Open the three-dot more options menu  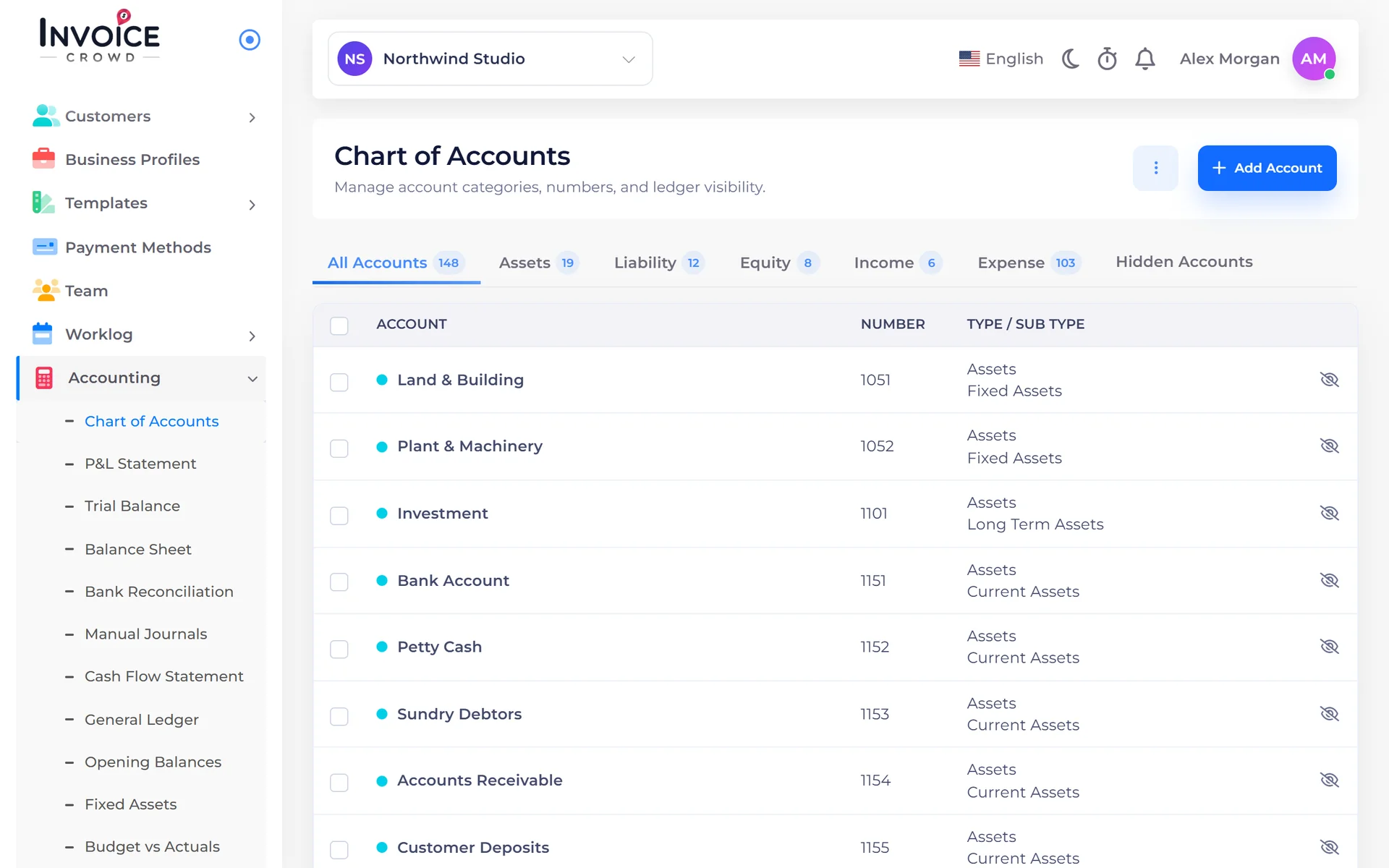click(1155, 168)
